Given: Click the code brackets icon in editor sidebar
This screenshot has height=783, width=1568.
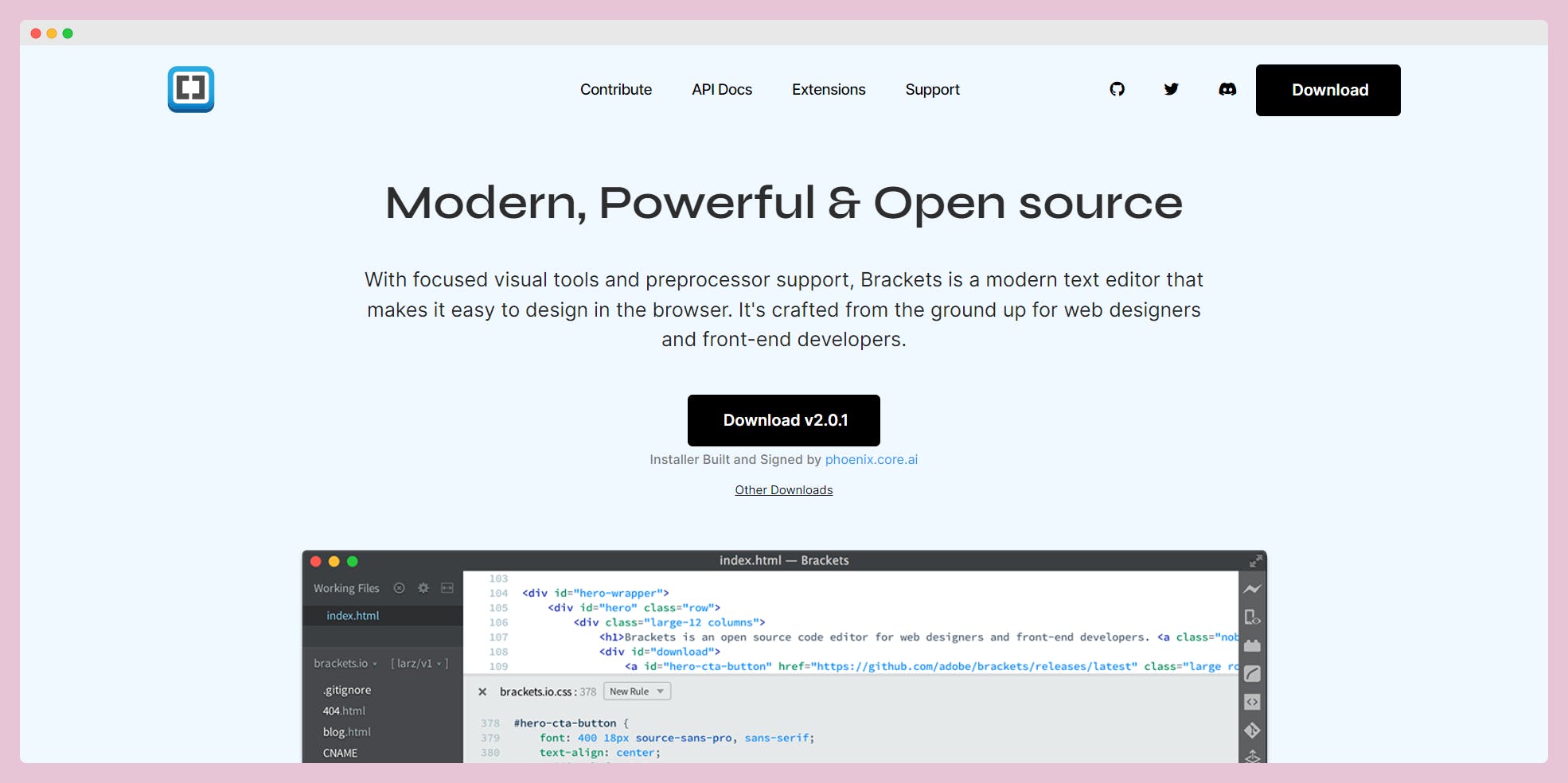Looking at the screenshot, I should (1252, 702).
